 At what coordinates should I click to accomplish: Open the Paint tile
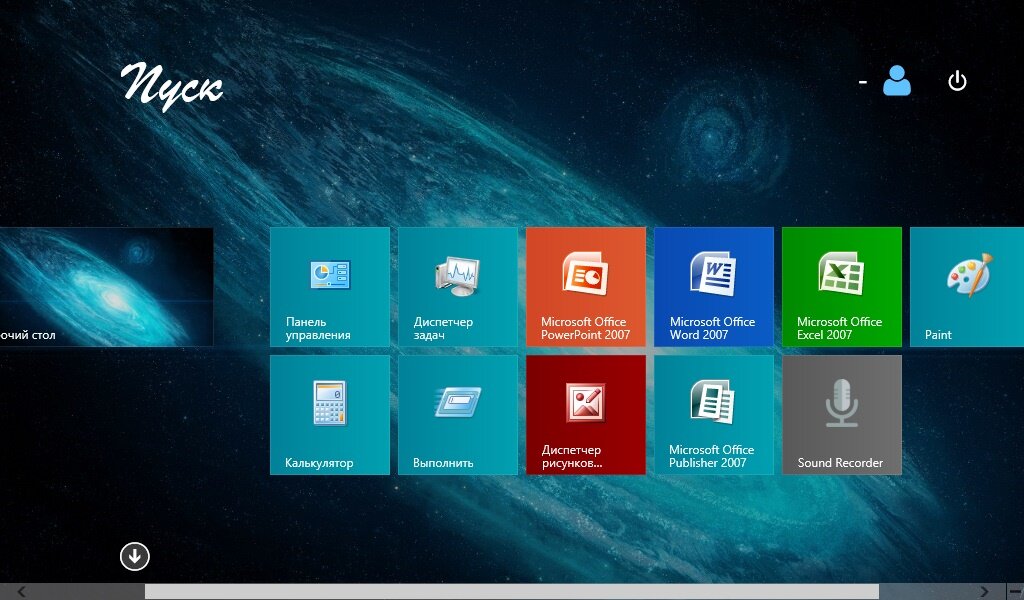click(x=967, y=287)
